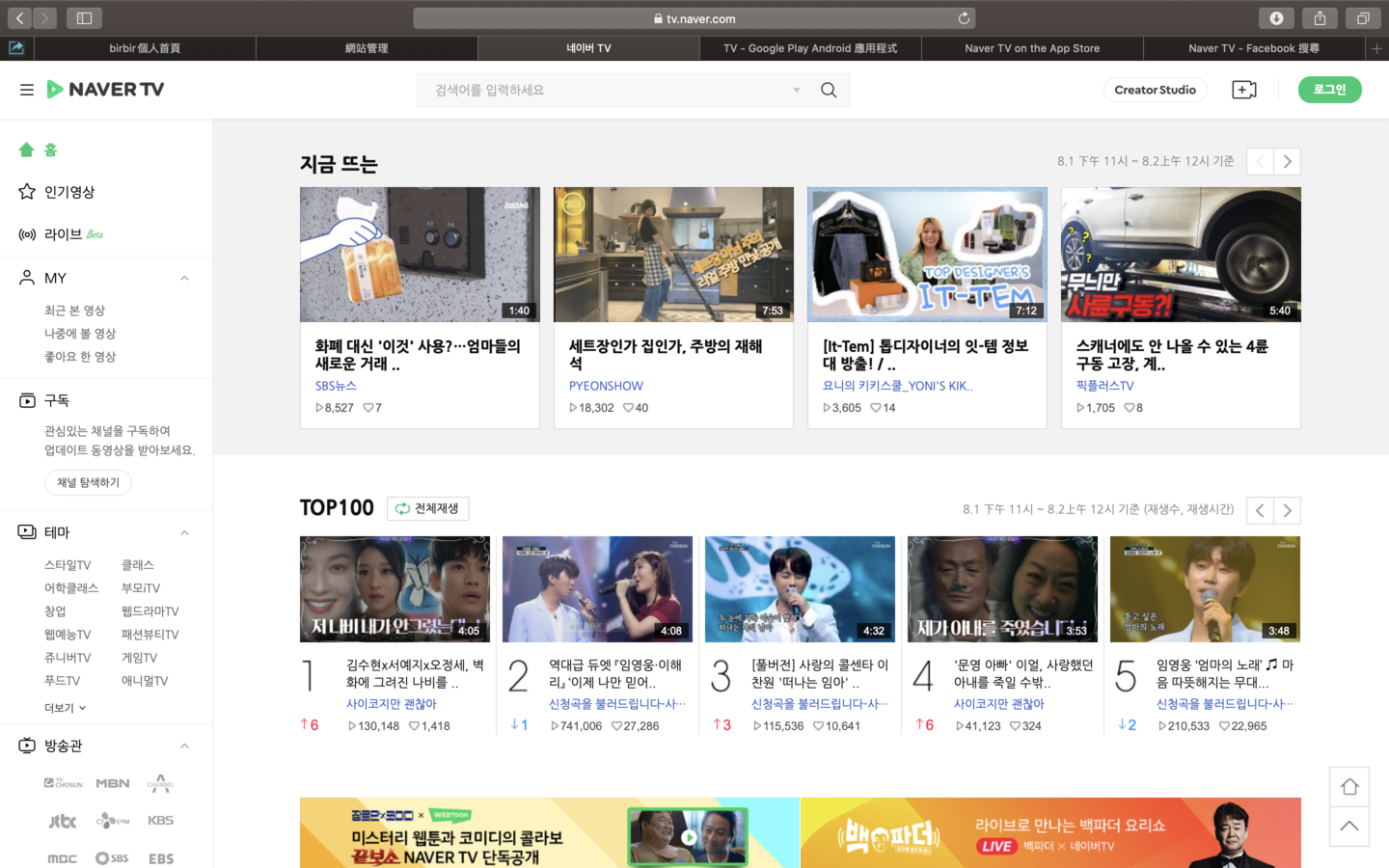
Task: Open TOP100 rank 1 video thumbnail
Action: tap(395, 589)
